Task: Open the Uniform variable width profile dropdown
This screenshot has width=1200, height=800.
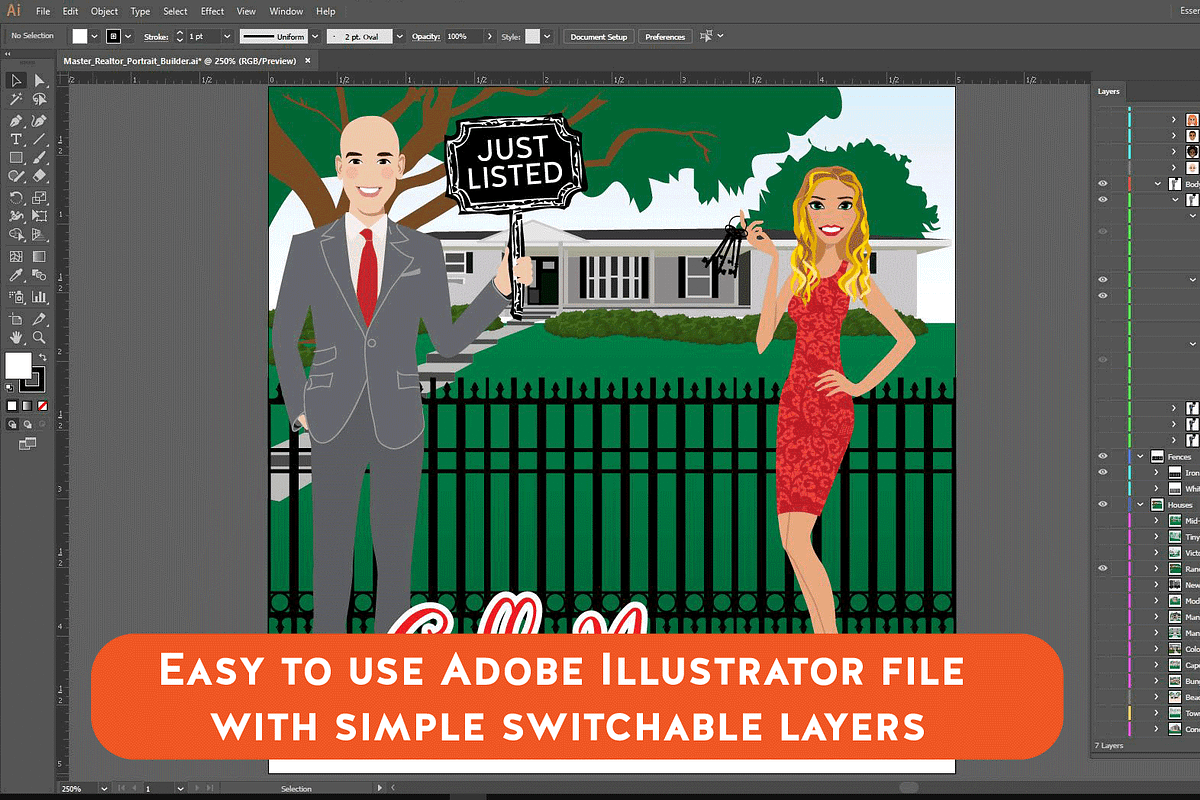Action: click(x=314, y=36)
